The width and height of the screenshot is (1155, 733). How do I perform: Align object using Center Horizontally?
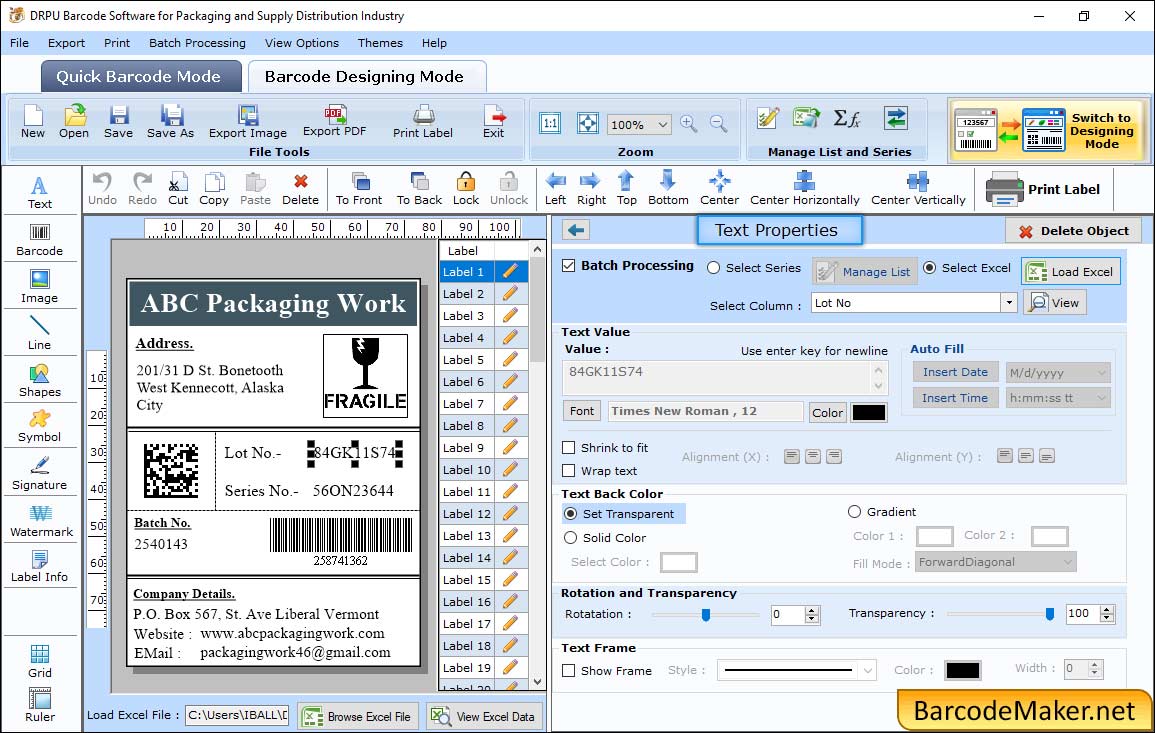804,189
